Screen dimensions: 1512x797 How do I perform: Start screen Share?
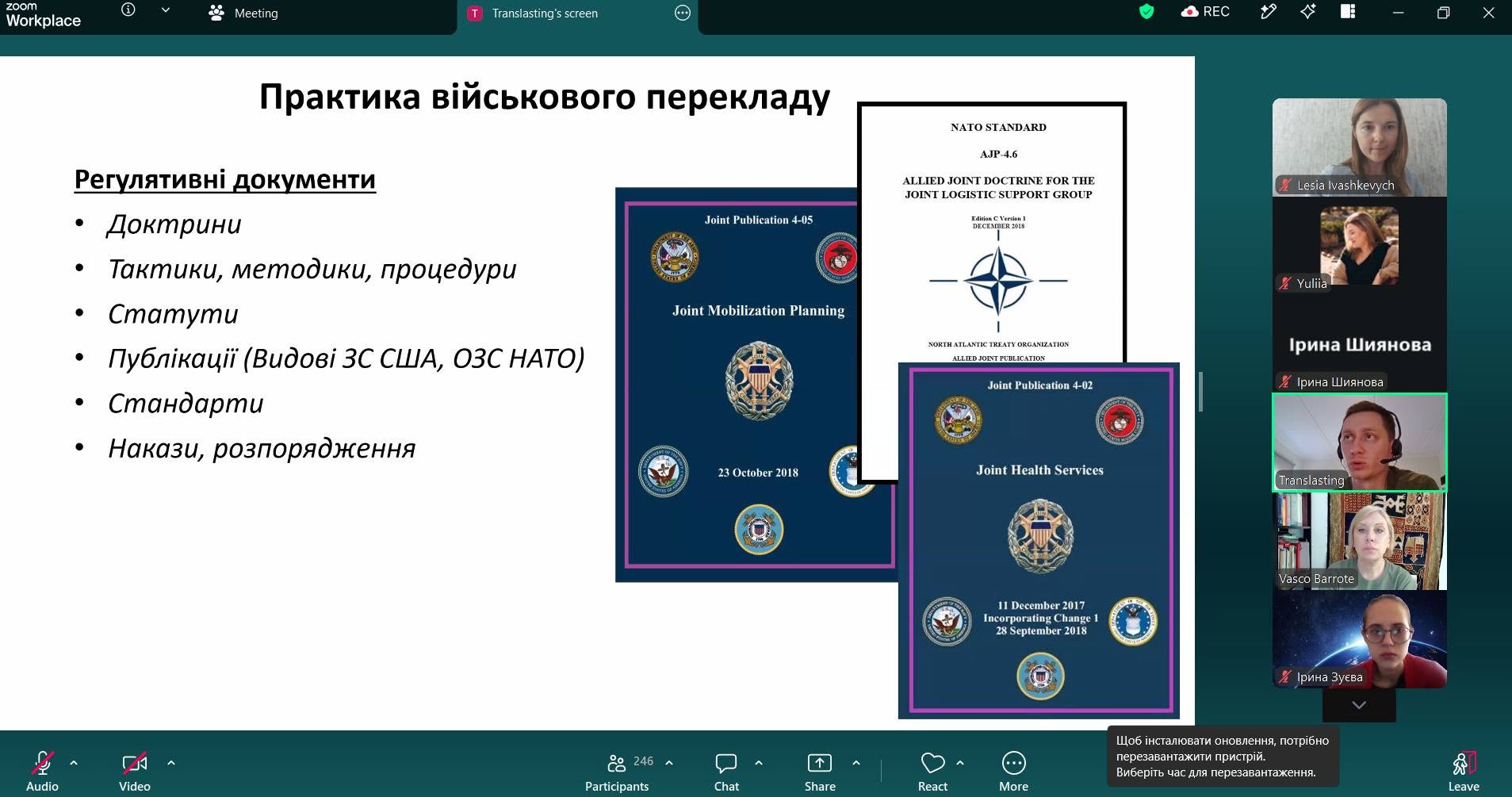click(820, 771)
